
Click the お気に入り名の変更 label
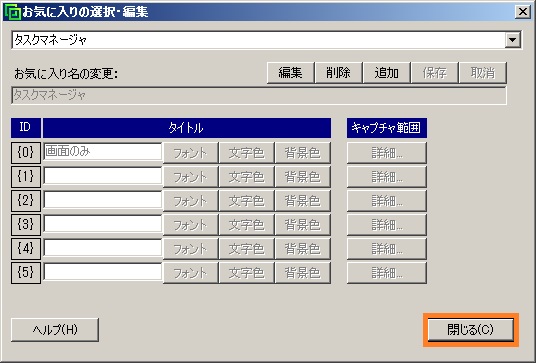pyautogui.click(x=66, y=74)
